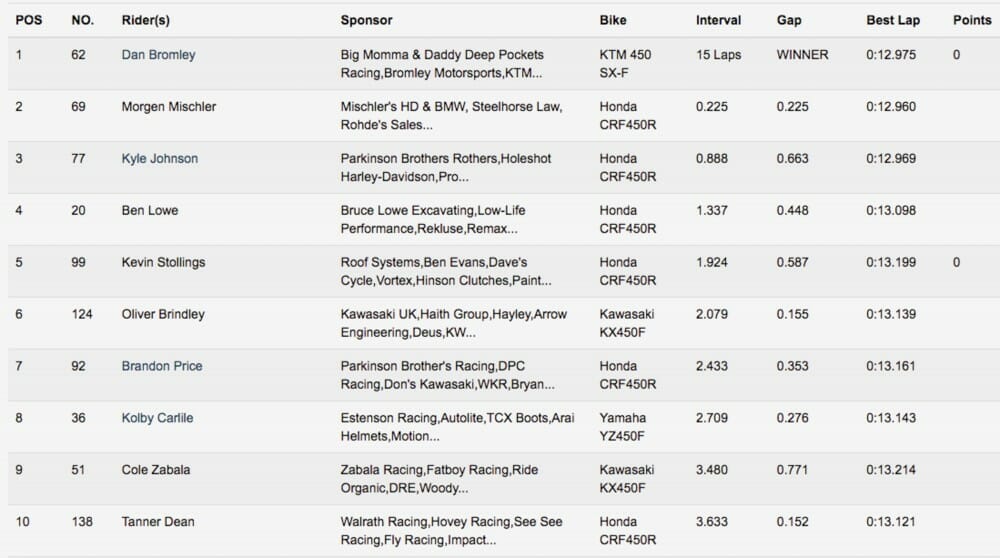1000x558 pixels.
Task: Open Kyle Johnson rider profile
Action: coord(159,159)
